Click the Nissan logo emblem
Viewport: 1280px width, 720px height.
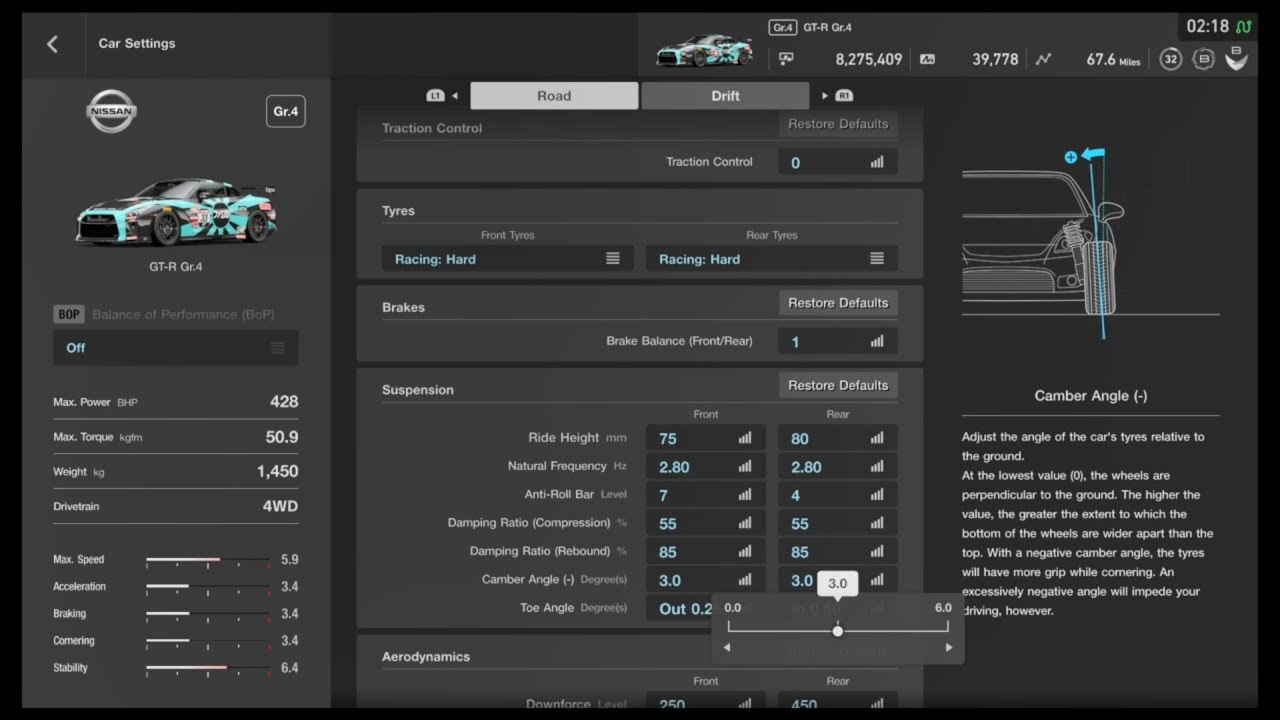[111, 111]
